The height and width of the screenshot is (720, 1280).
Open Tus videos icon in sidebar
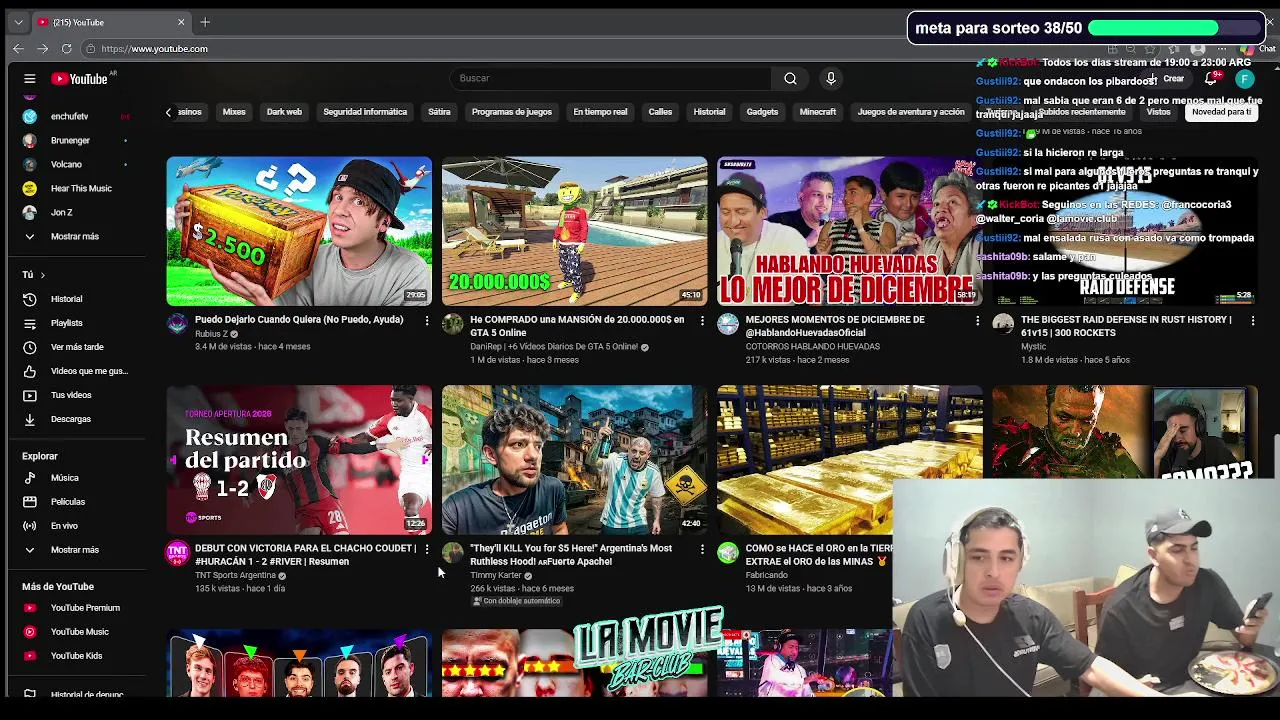pyautogui.click(x=30, y=395)
